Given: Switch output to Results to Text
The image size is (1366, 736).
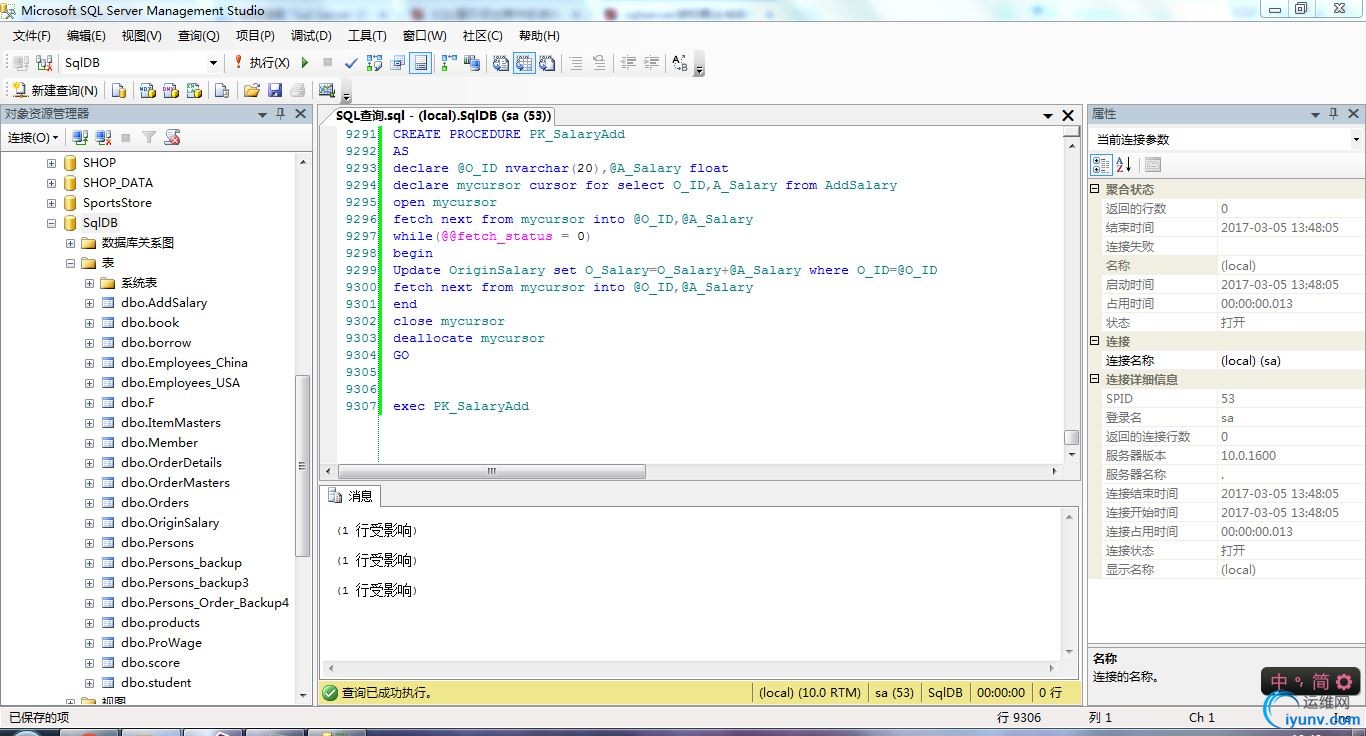Looking at the screenshot, I should click(x=501, y=62).
